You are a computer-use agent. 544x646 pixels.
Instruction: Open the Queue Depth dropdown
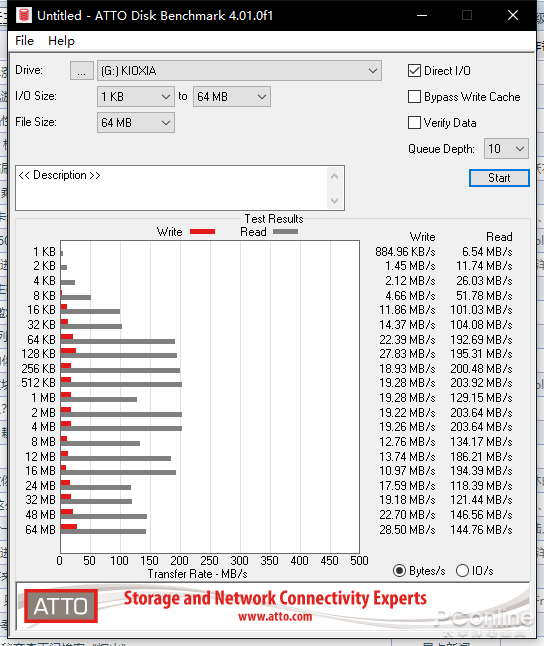coord(506,148)
